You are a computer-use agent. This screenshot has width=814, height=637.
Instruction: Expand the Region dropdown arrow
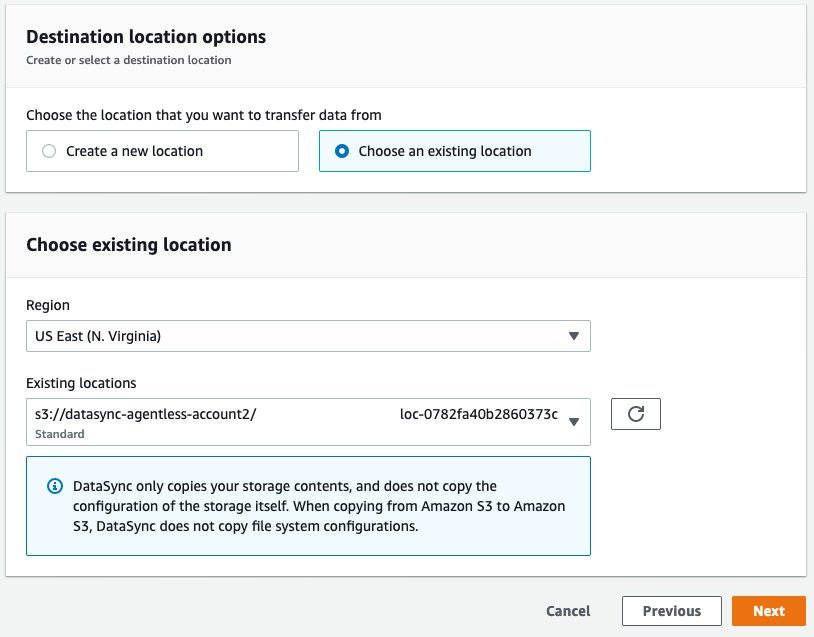(x=573, y=336)
